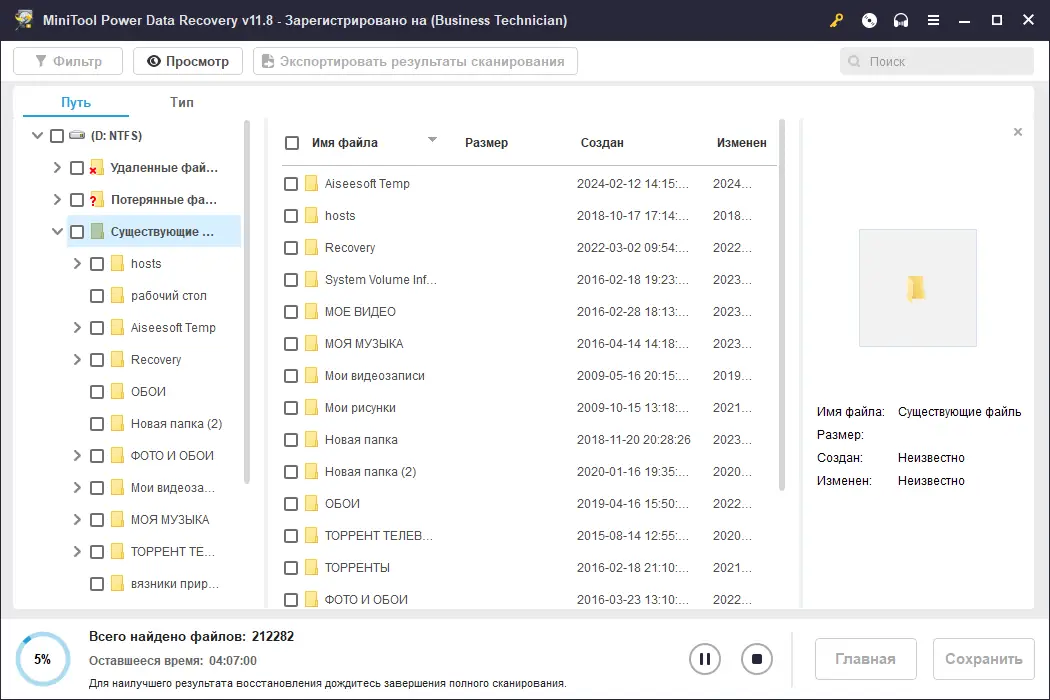1050x700 pixels.
Task: Sort by Изменен column header
Action: pyautogui.click(x=741, y=143)
